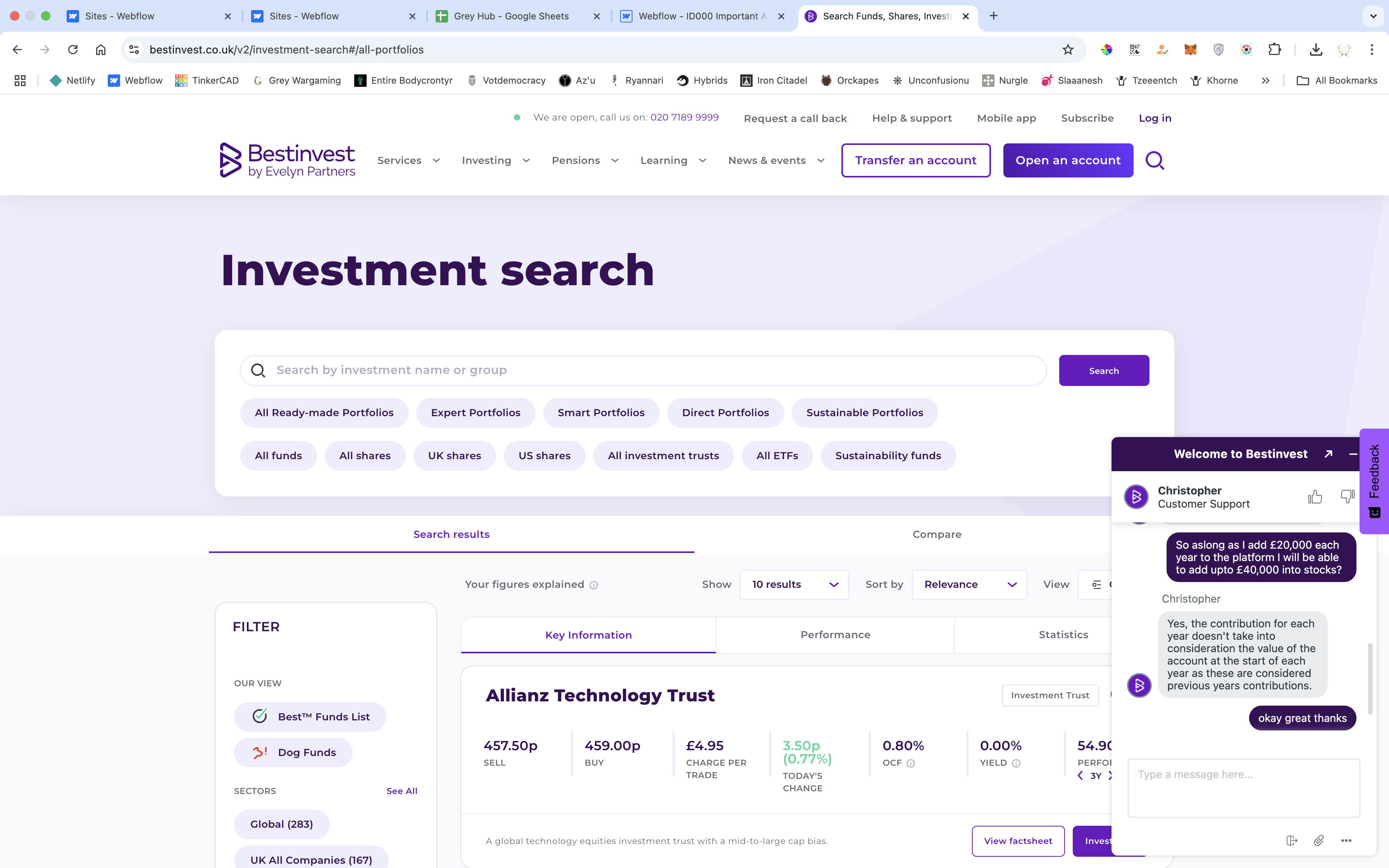Click the thumbs down rating icon

click(x=1346, y=496)
